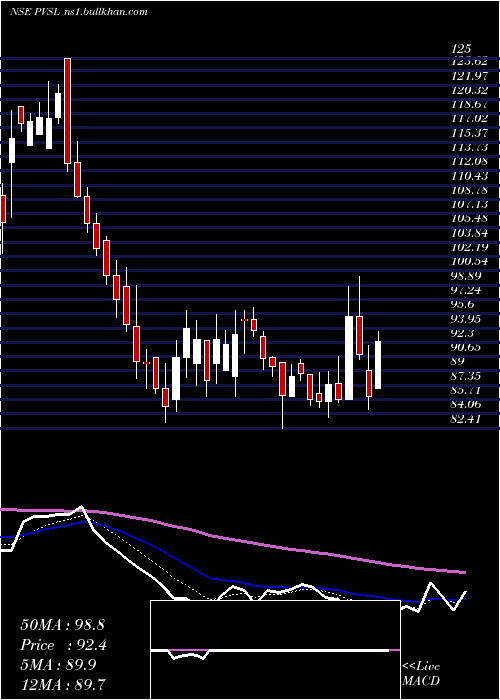Click the 115.37 price level label
Image resolution: width=500 pixels, height=700 pixels.
tap(470, 133)
